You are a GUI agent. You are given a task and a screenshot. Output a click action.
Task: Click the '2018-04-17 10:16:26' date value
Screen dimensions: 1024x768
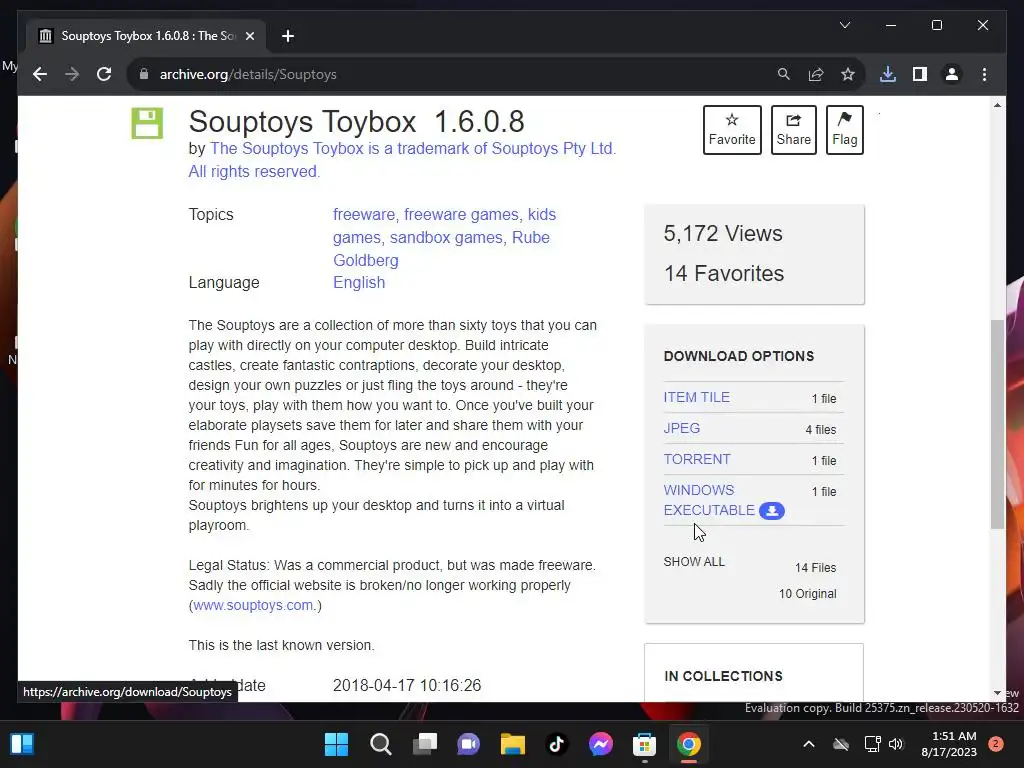click(407, 685)
